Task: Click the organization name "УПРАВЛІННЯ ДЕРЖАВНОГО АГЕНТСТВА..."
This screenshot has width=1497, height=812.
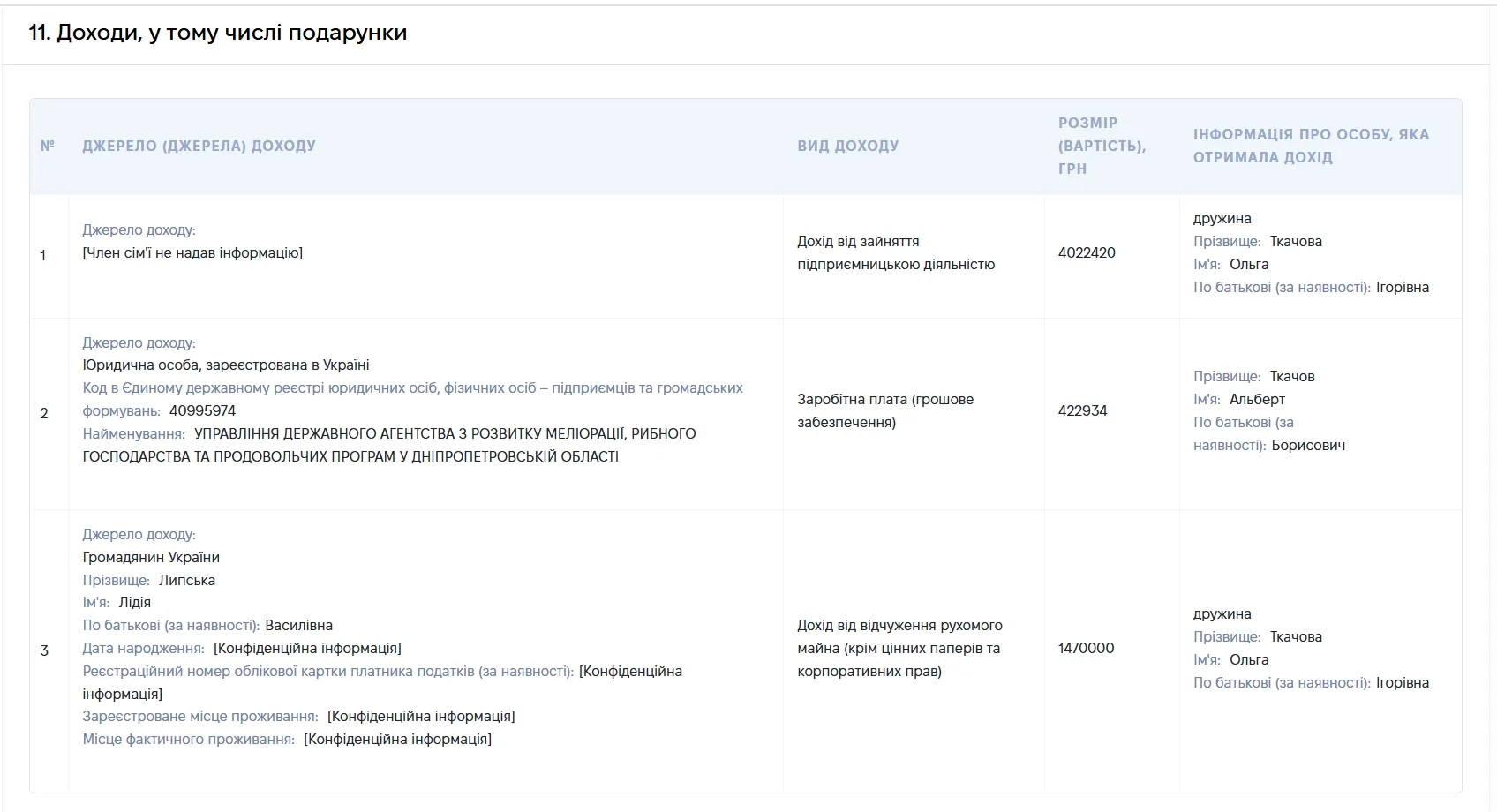Action: click(x=389, y=445)
